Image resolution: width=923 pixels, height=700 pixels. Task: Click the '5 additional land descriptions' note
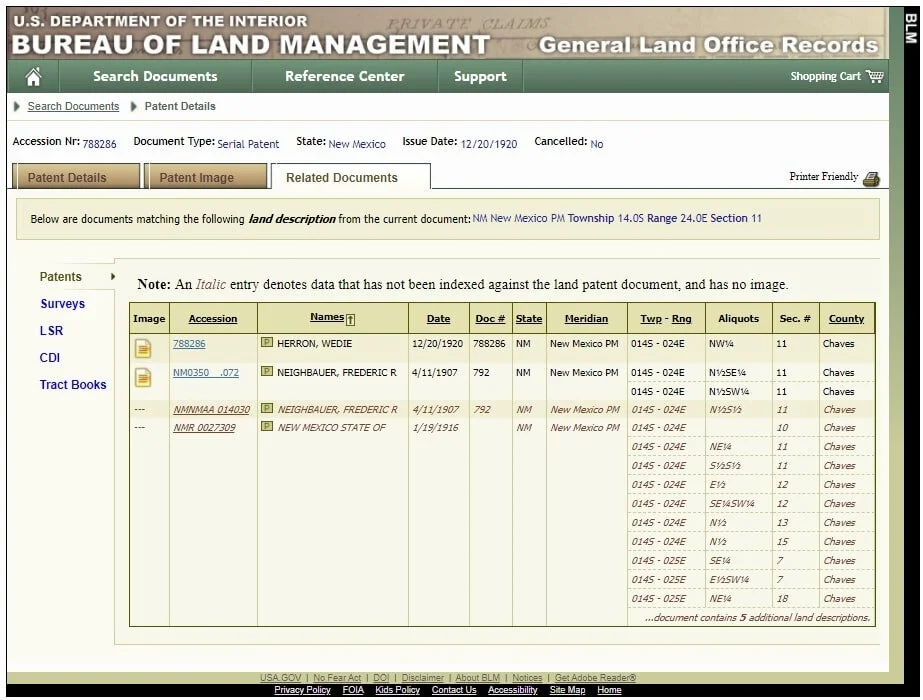757,618
